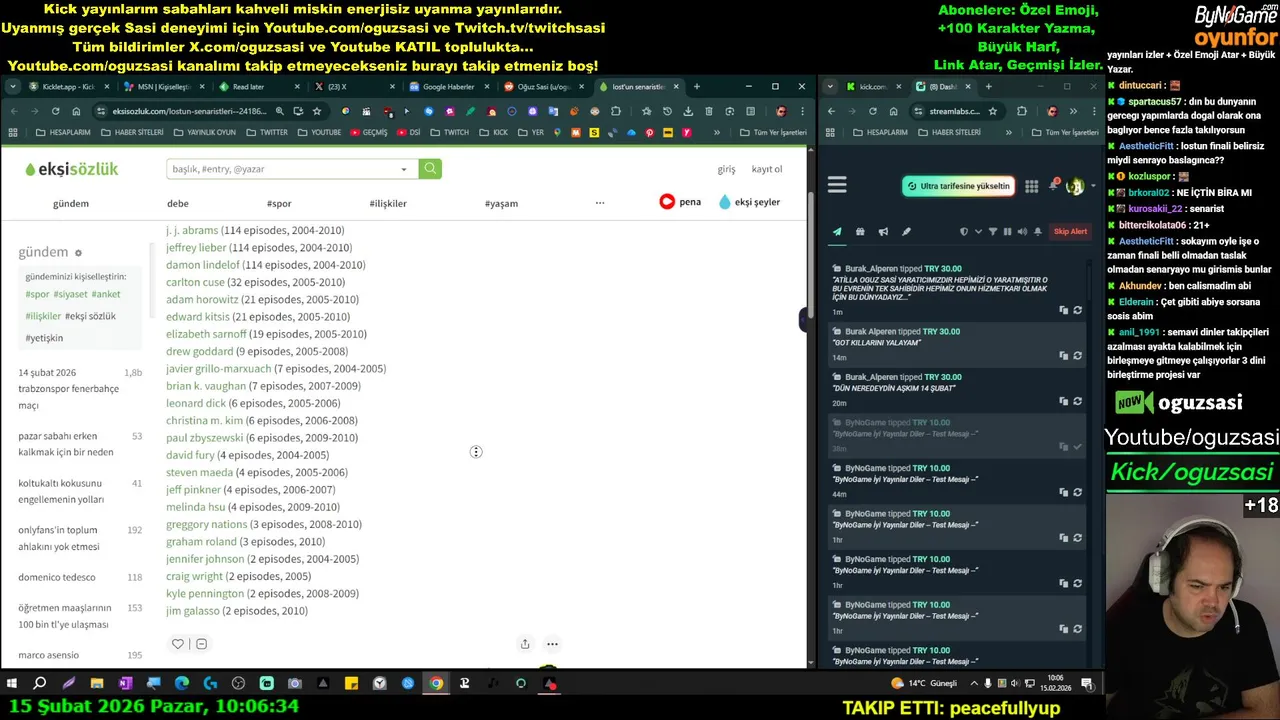
Task: Click the bell icon beside Skip Alert
Action: [x=1038, y=231]
